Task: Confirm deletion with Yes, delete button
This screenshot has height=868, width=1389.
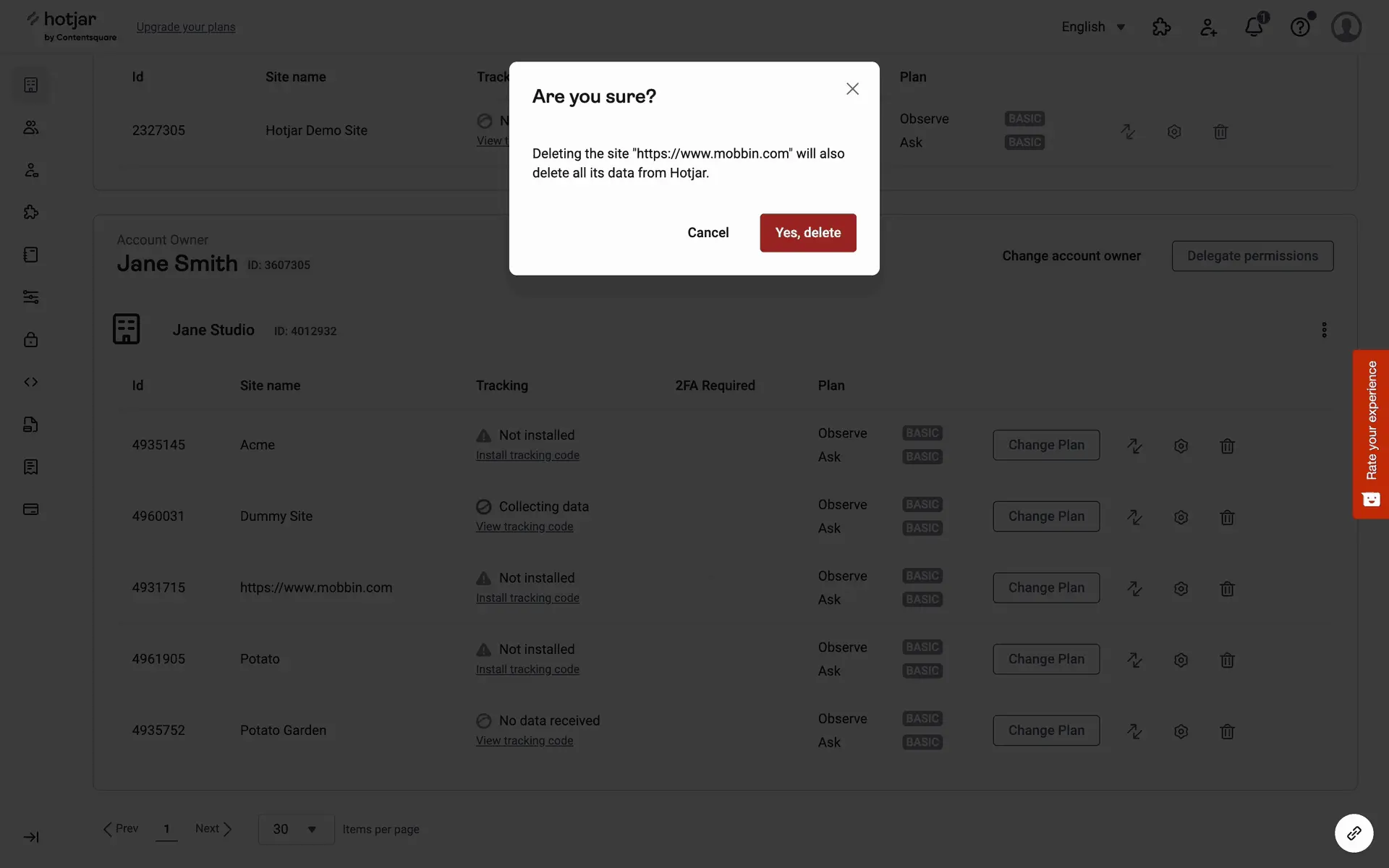Action: tap(807, 233)
